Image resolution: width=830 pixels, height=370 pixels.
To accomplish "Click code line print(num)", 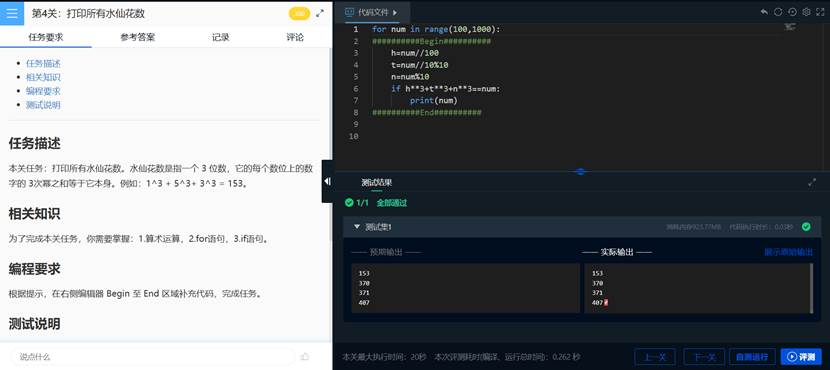I will [x=434, y=101].
